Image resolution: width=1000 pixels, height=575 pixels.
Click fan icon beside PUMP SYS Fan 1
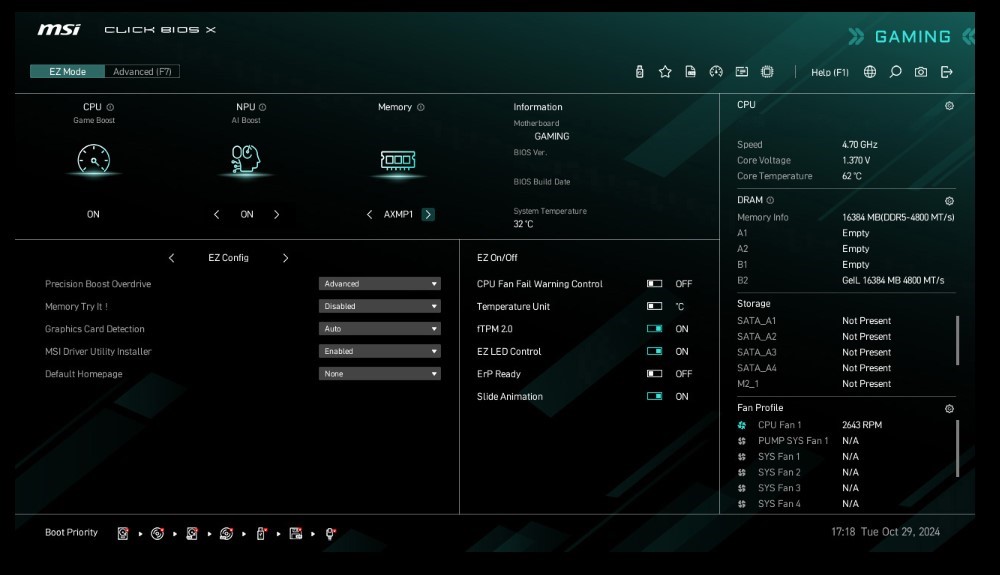coord(742,440)
